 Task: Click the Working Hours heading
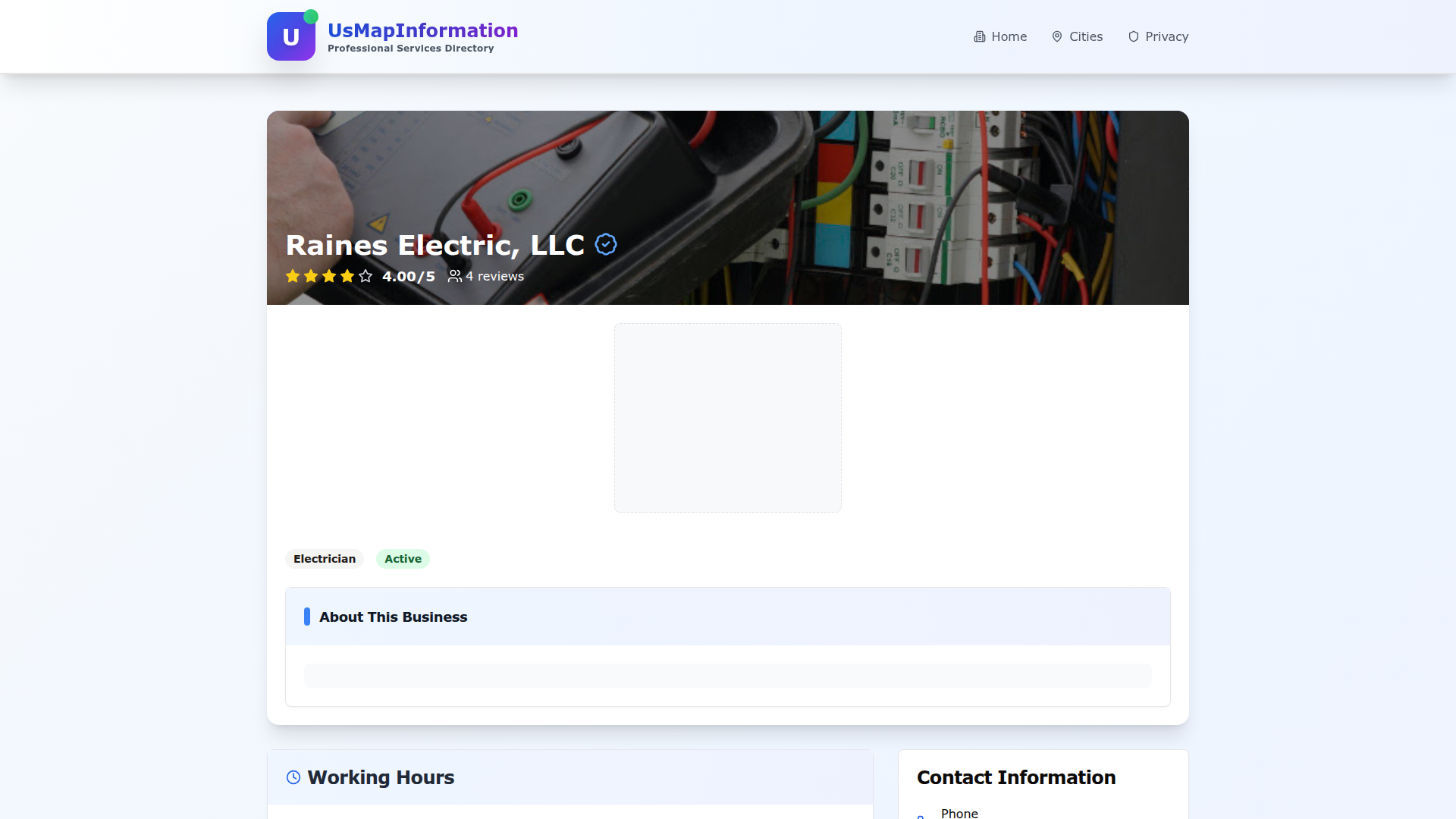(x=381, y=777)
